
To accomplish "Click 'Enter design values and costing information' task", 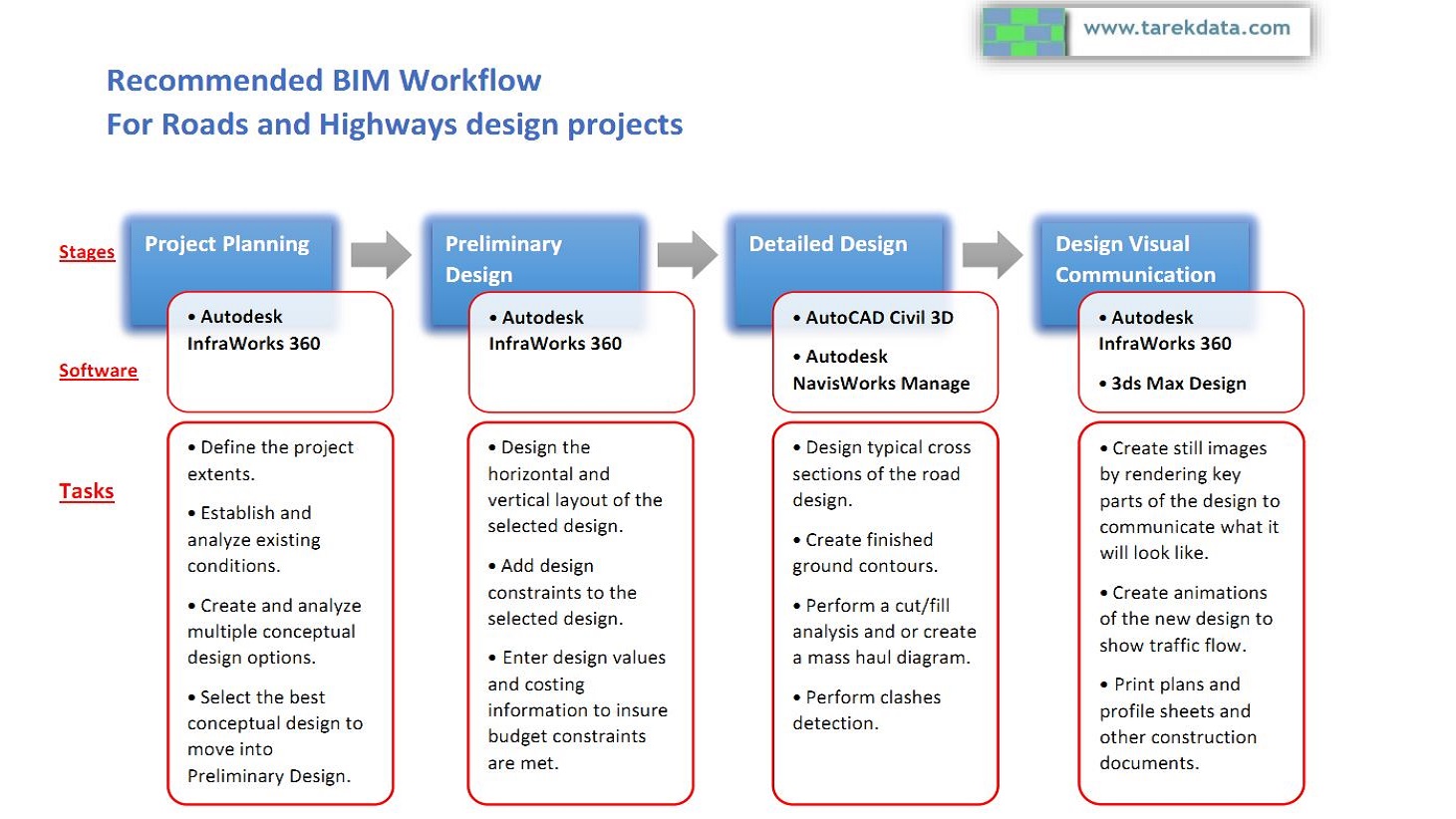I will coord(578,709).
